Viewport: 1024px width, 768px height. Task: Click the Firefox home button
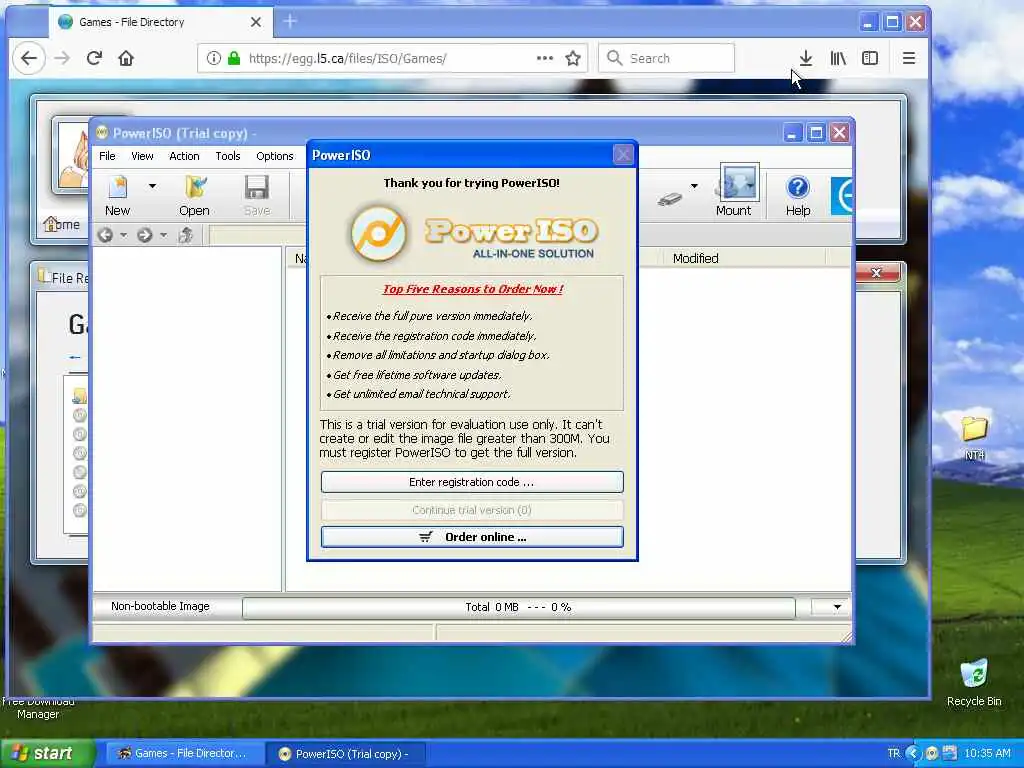pyautogui.click(x=126, y=58)
